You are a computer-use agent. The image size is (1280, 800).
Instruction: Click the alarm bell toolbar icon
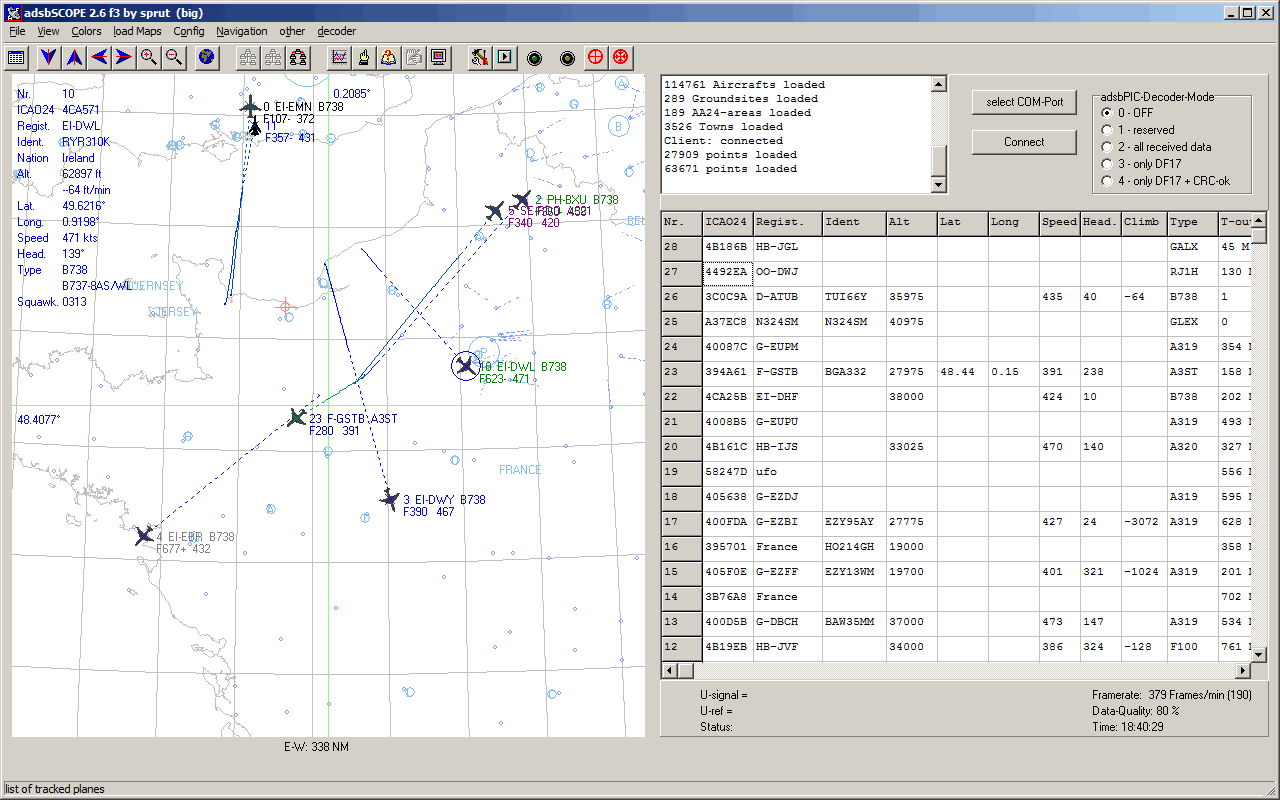click(x=388, y=57)
